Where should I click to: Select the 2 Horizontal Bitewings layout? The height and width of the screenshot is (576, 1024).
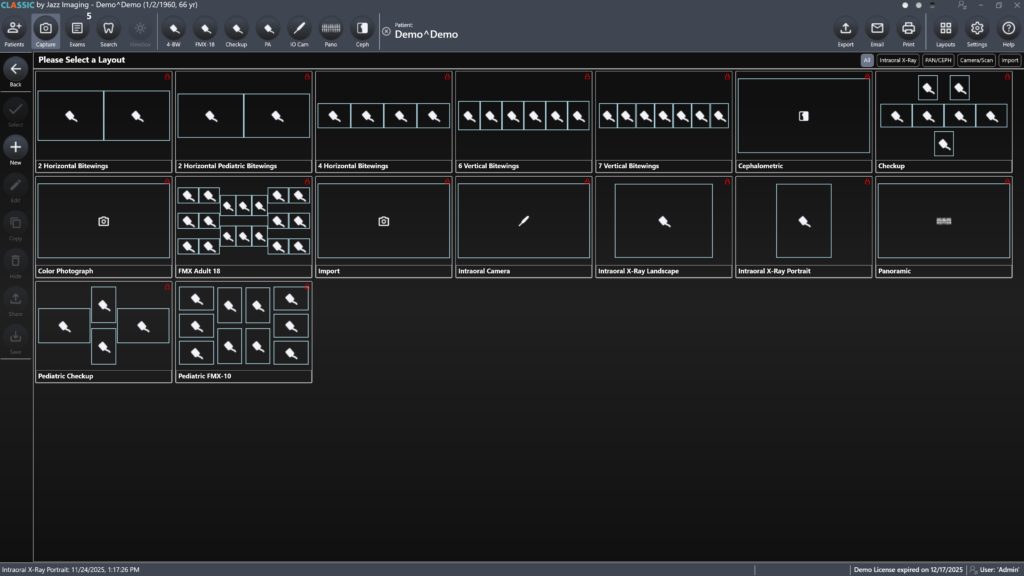tap(104, 122)
